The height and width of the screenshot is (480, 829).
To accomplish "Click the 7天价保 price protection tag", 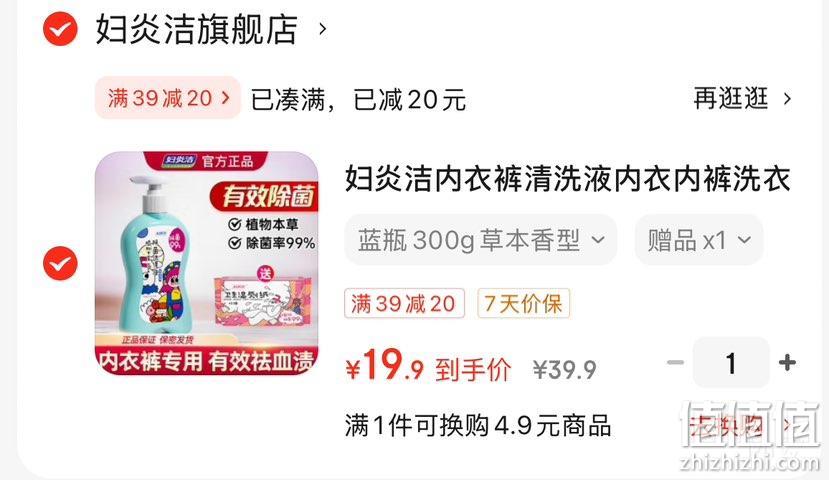I will pyautogui.click(x=523, y=303).
